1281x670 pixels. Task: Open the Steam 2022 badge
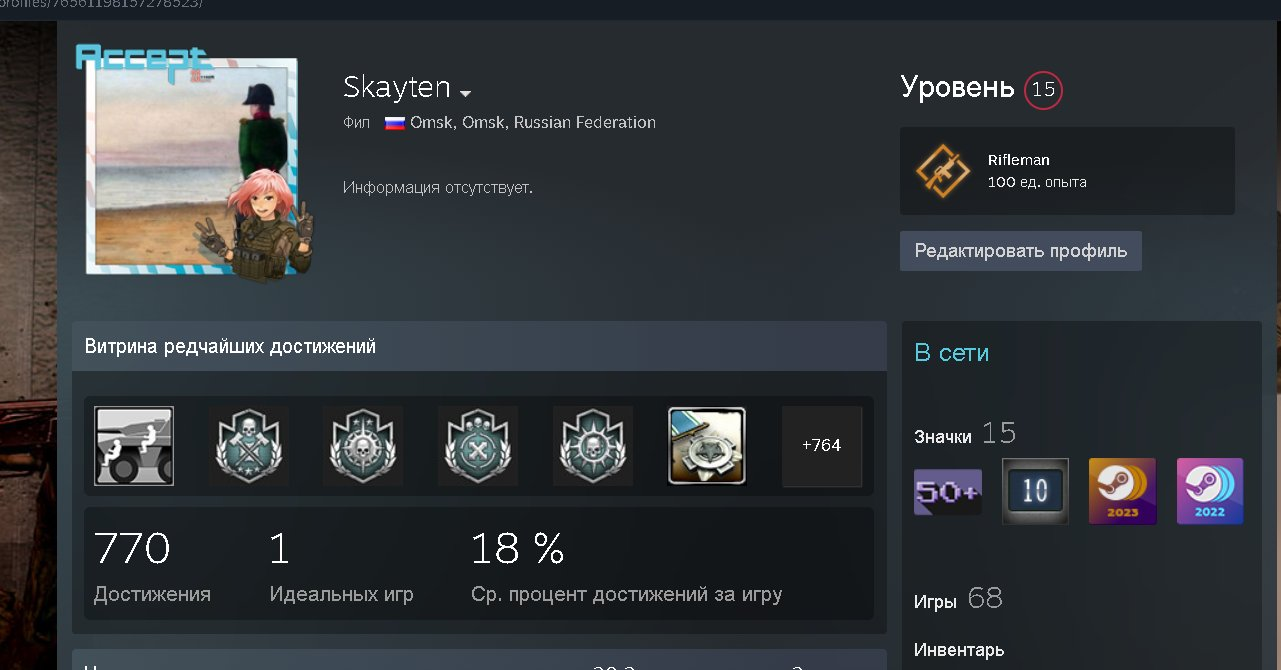click(1210, 491)
